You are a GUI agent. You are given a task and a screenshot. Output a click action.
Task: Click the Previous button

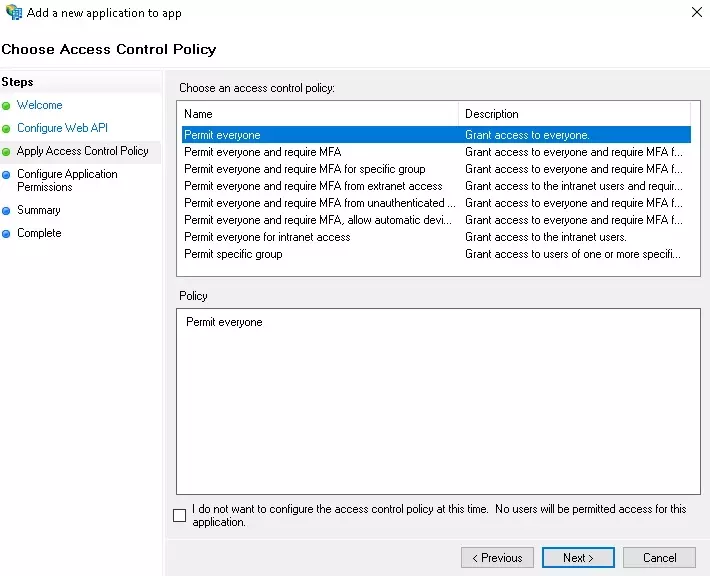click(497, 557)
